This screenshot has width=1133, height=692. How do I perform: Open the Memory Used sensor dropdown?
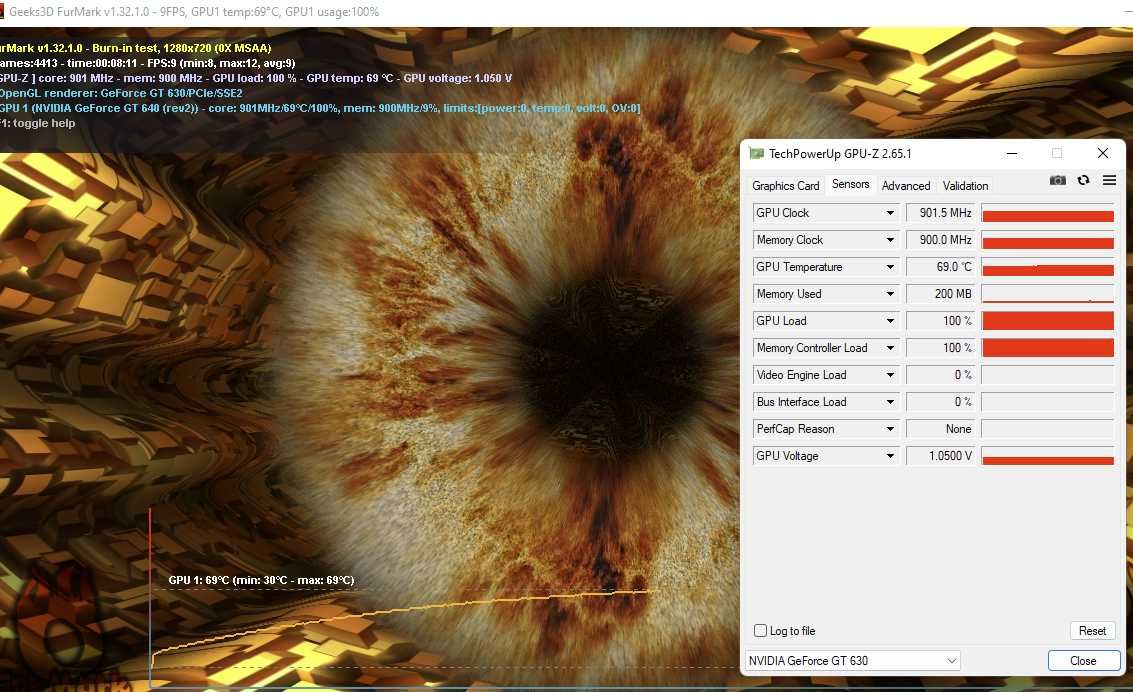890,294
